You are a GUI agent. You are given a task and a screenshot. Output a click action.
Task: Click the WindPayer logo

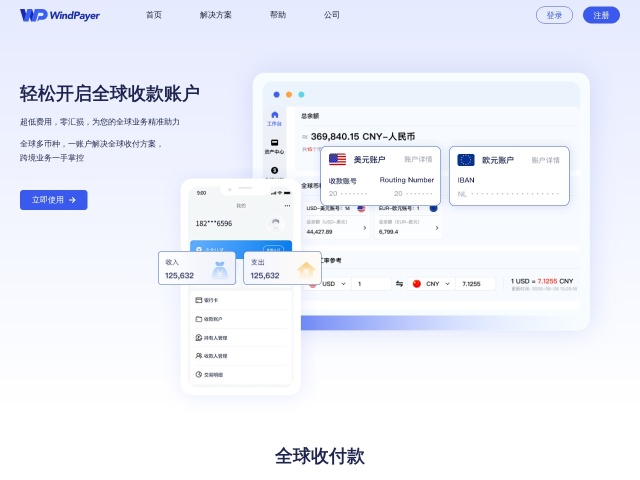[x=60, y=15]
